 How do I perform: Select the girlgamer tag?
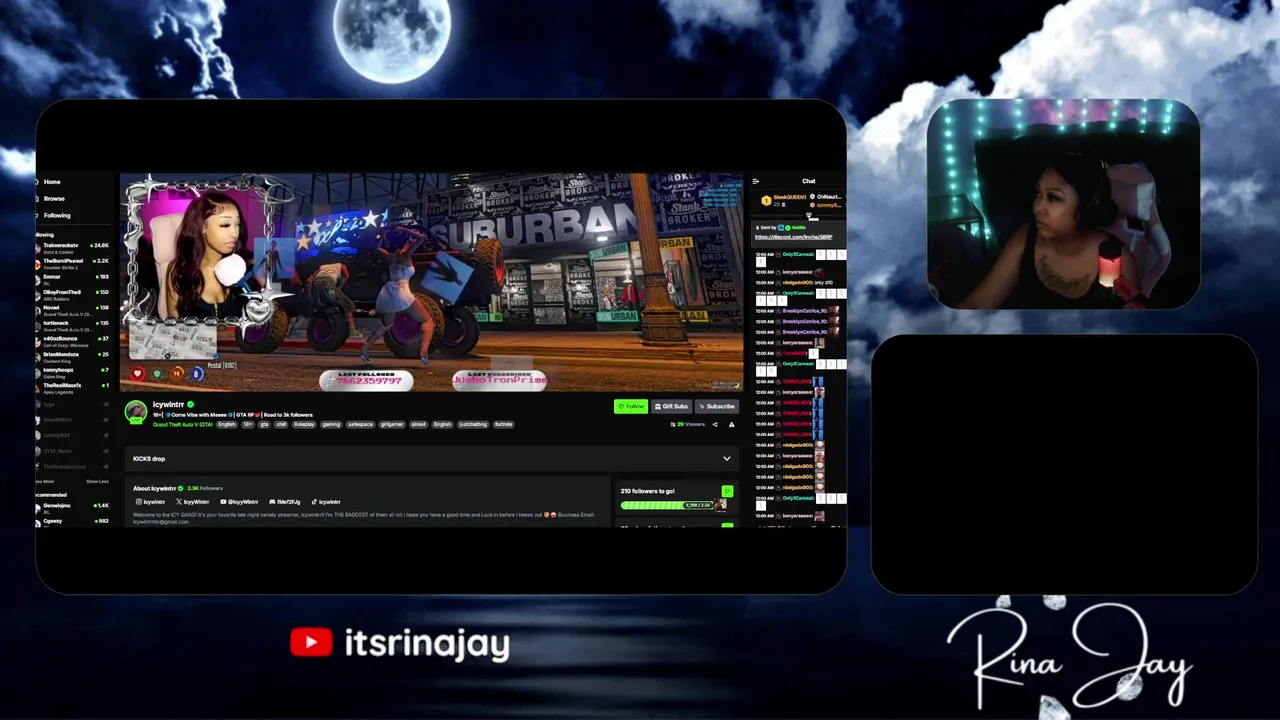point(392,425)
